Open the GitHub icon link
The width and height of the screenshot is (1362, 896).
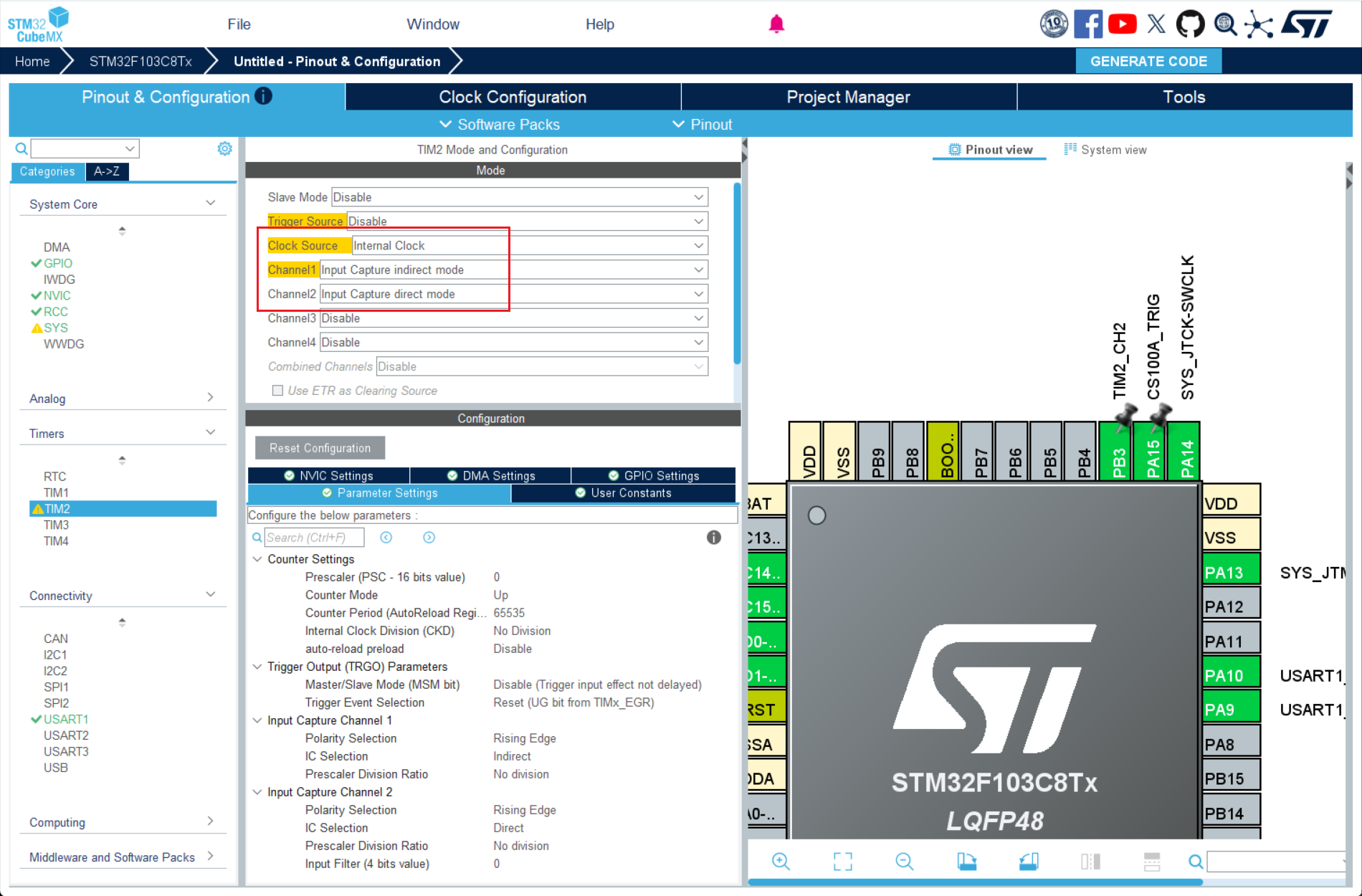click(x=1190, y=24)
